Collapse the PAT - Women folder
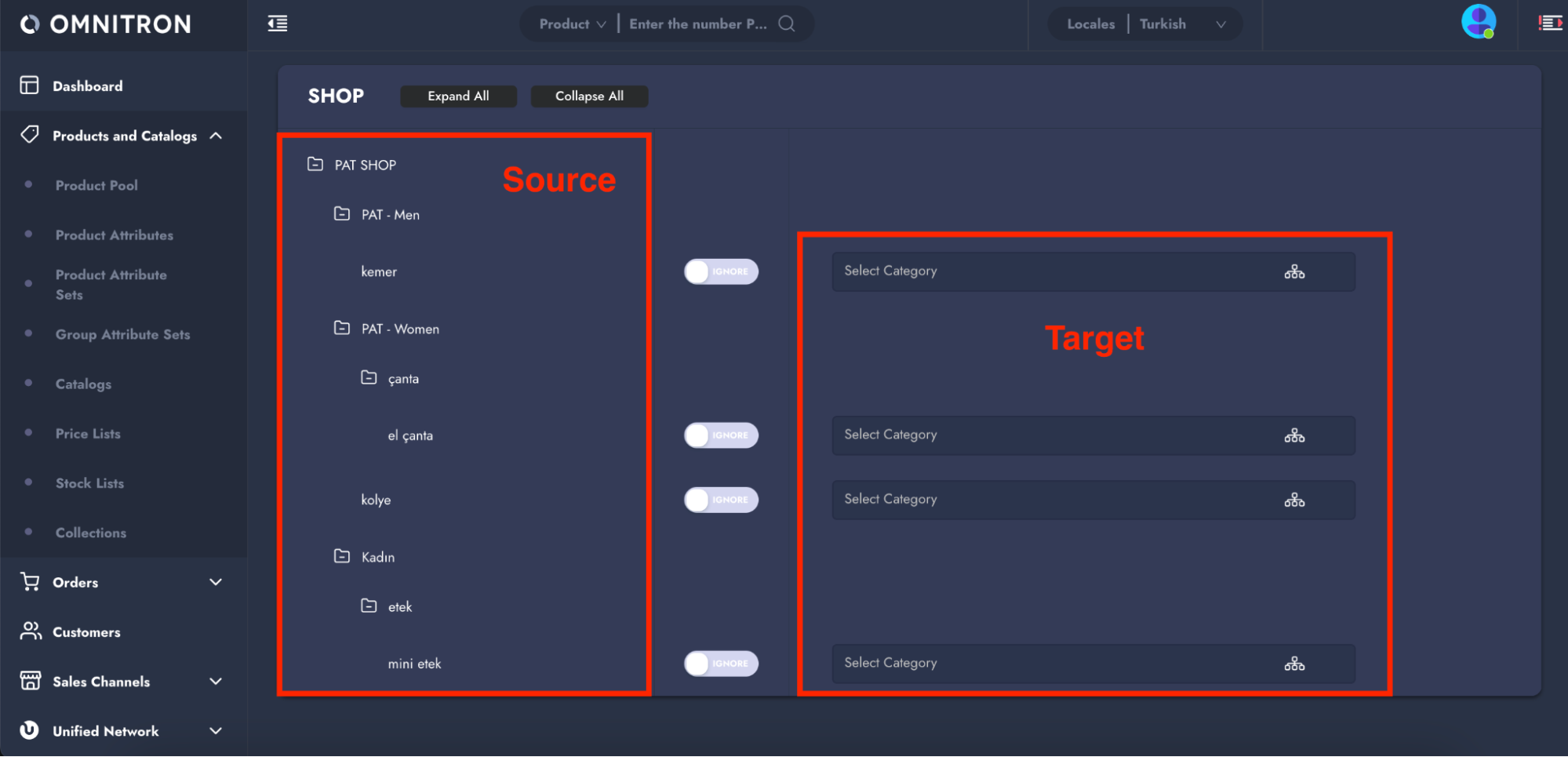The height and width of the screenshot is (757, 1568). click(x=342, y=328)
